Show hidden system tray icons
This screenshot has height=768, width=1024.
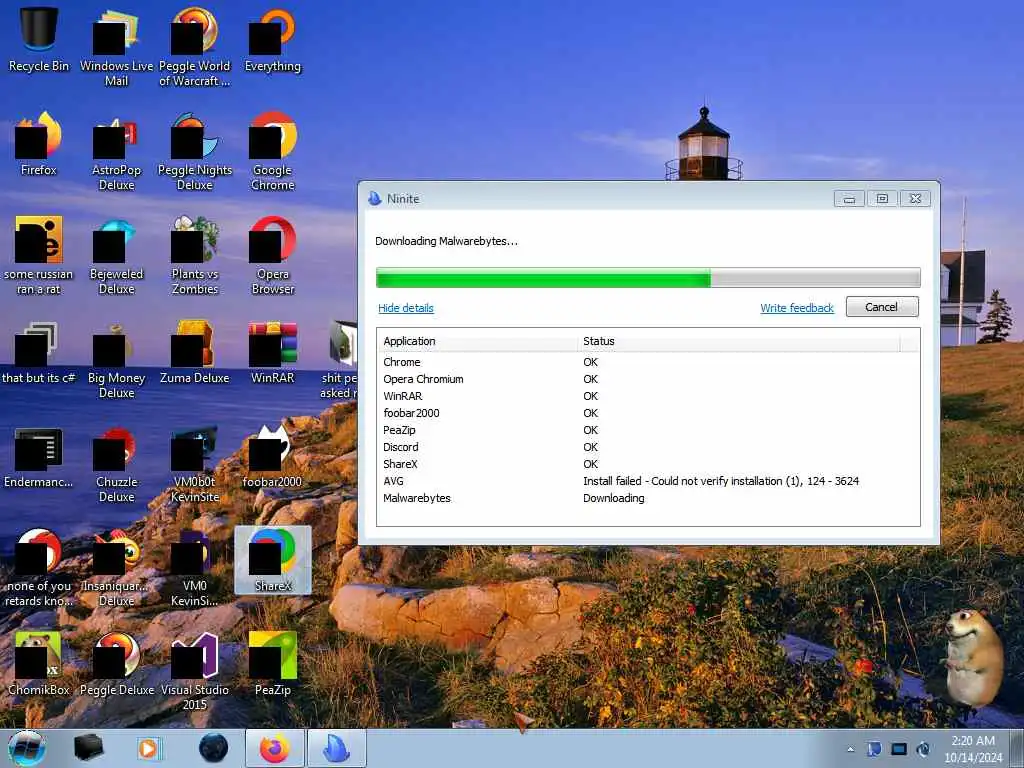click(x=850, y=749)
